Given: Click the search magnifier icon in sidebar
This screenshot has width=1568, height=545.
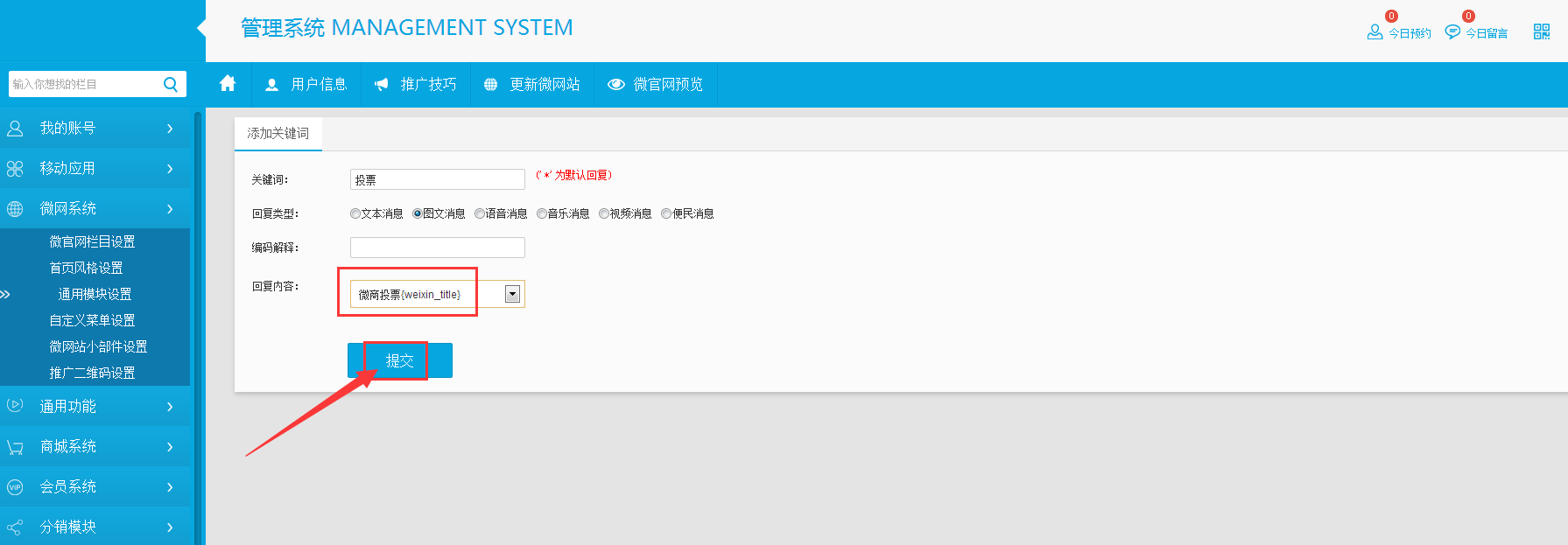Looking at the screenshot, I should 171,84.
